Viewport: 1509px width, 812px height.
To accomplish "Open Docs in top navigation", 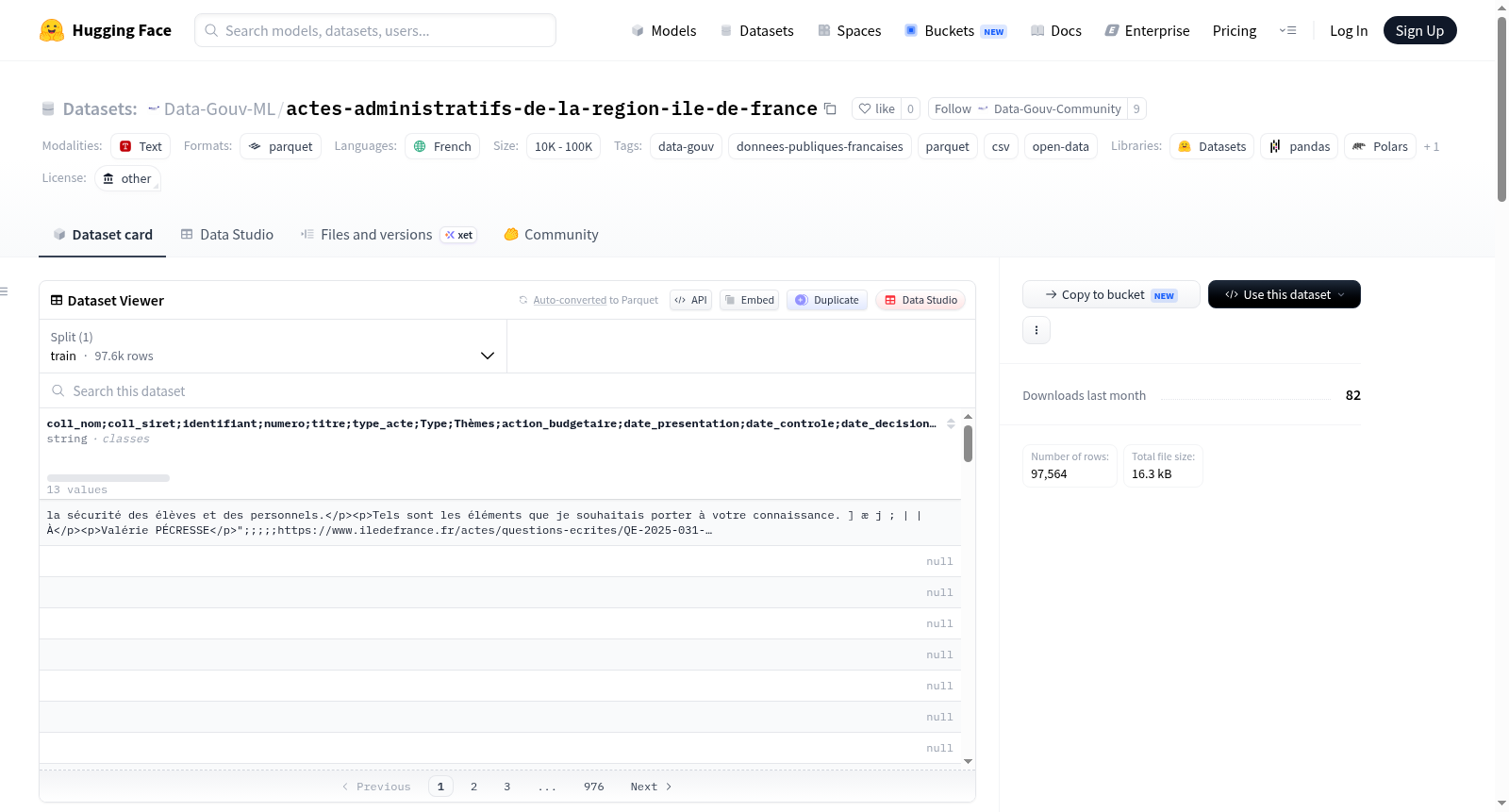I will 1056,30.
